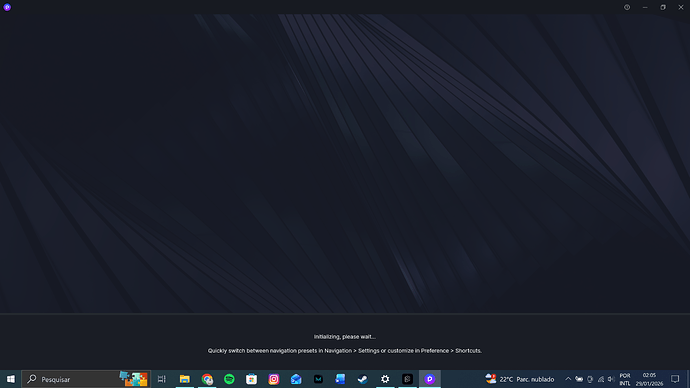Click the navigation presets tip text

tap(345, 351)
